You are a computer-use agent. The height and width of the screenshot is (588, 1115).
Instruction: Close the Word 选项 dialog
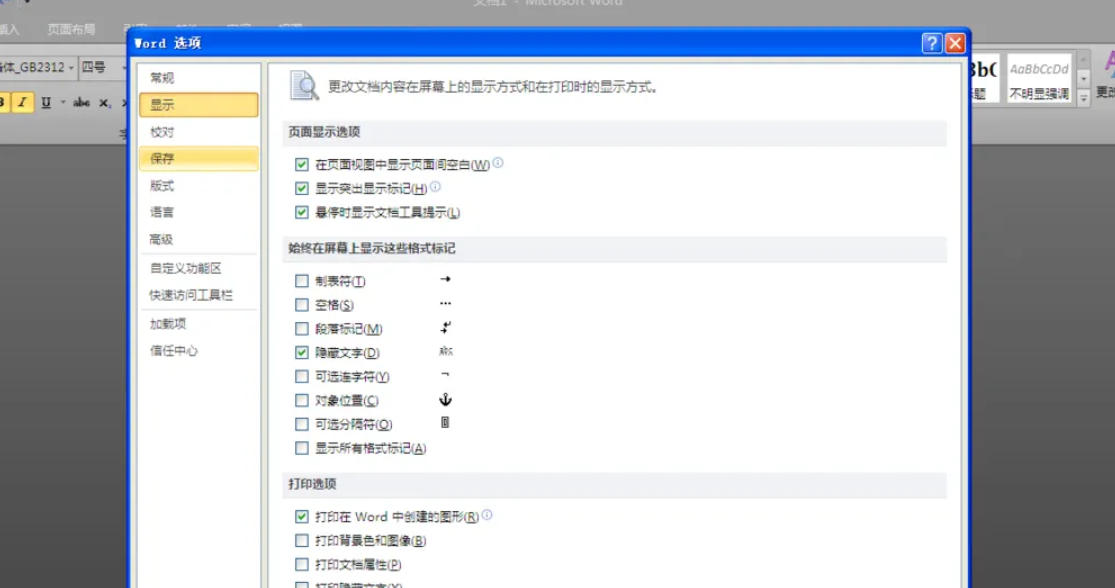point(955,43)
